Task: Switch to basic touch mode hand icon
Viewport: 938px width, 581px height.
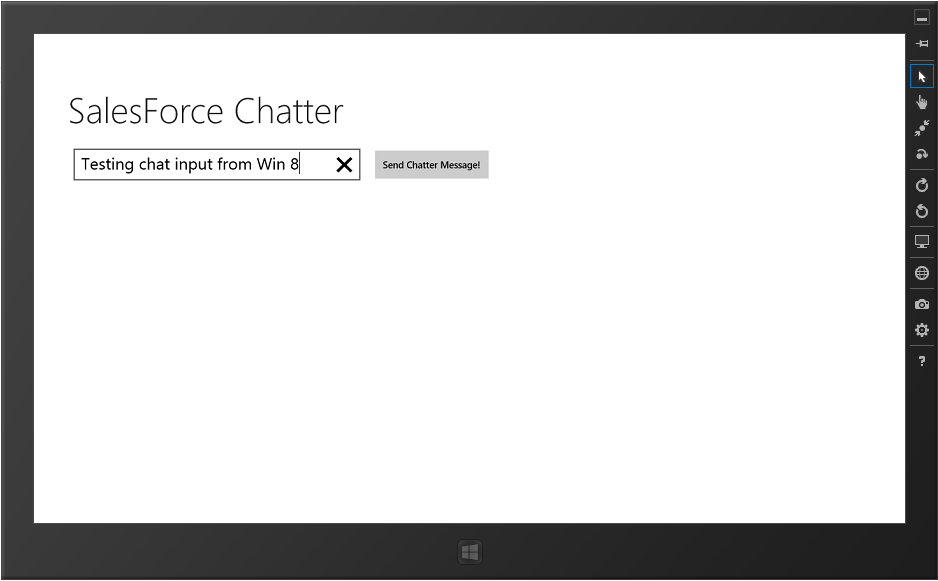Action: [x=922, y=102]
